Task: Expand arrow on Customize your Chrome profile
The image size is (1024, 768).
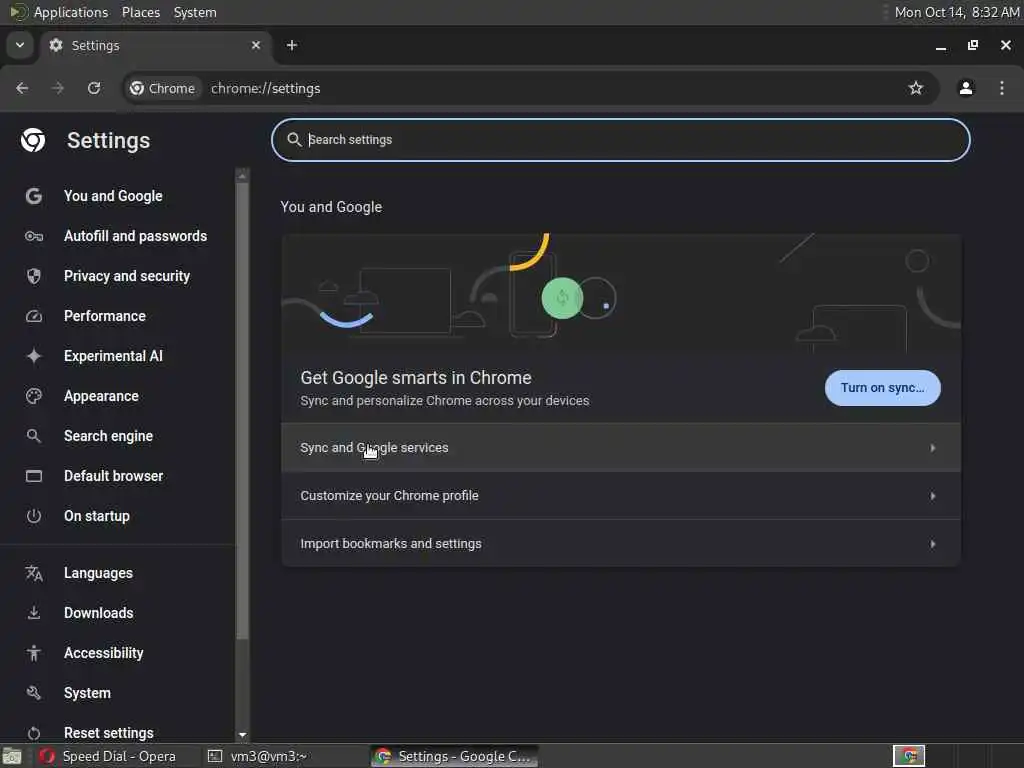Action: 933,496
